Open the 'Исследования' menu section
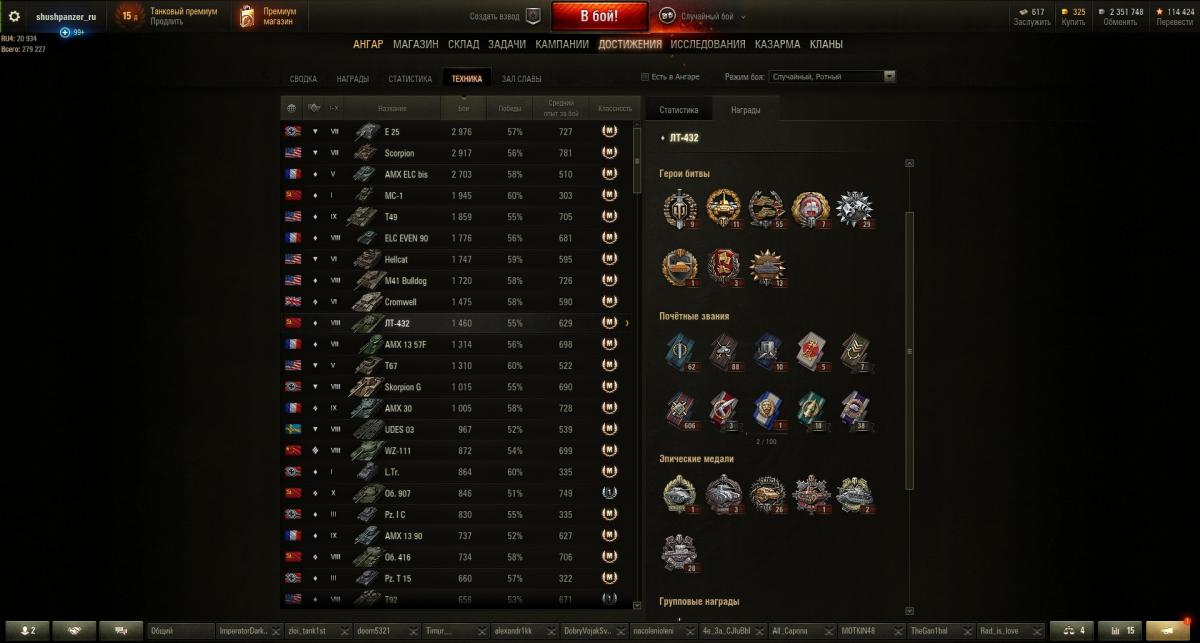This screenshot has height=643, width=1200. coord(708,44)
